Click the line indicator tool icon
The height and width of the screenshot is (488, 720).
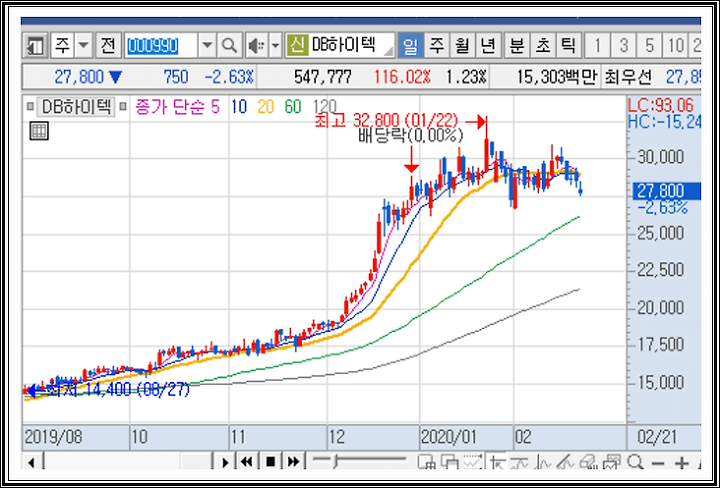521,463
